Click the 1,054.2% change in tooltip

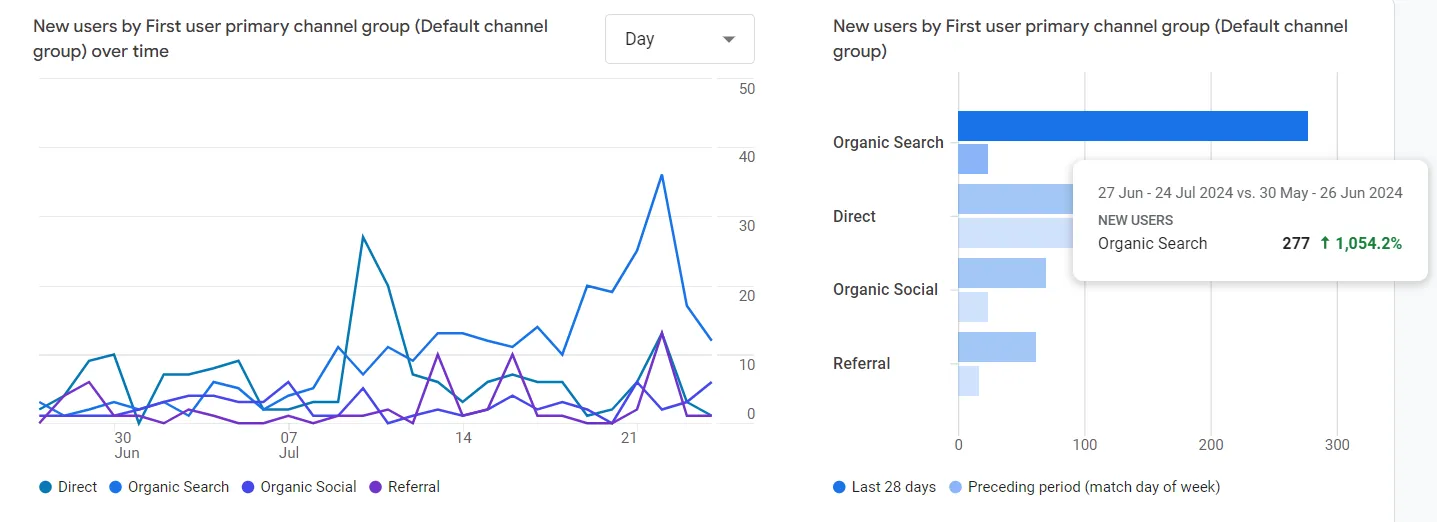click(x=1361, y=243)
